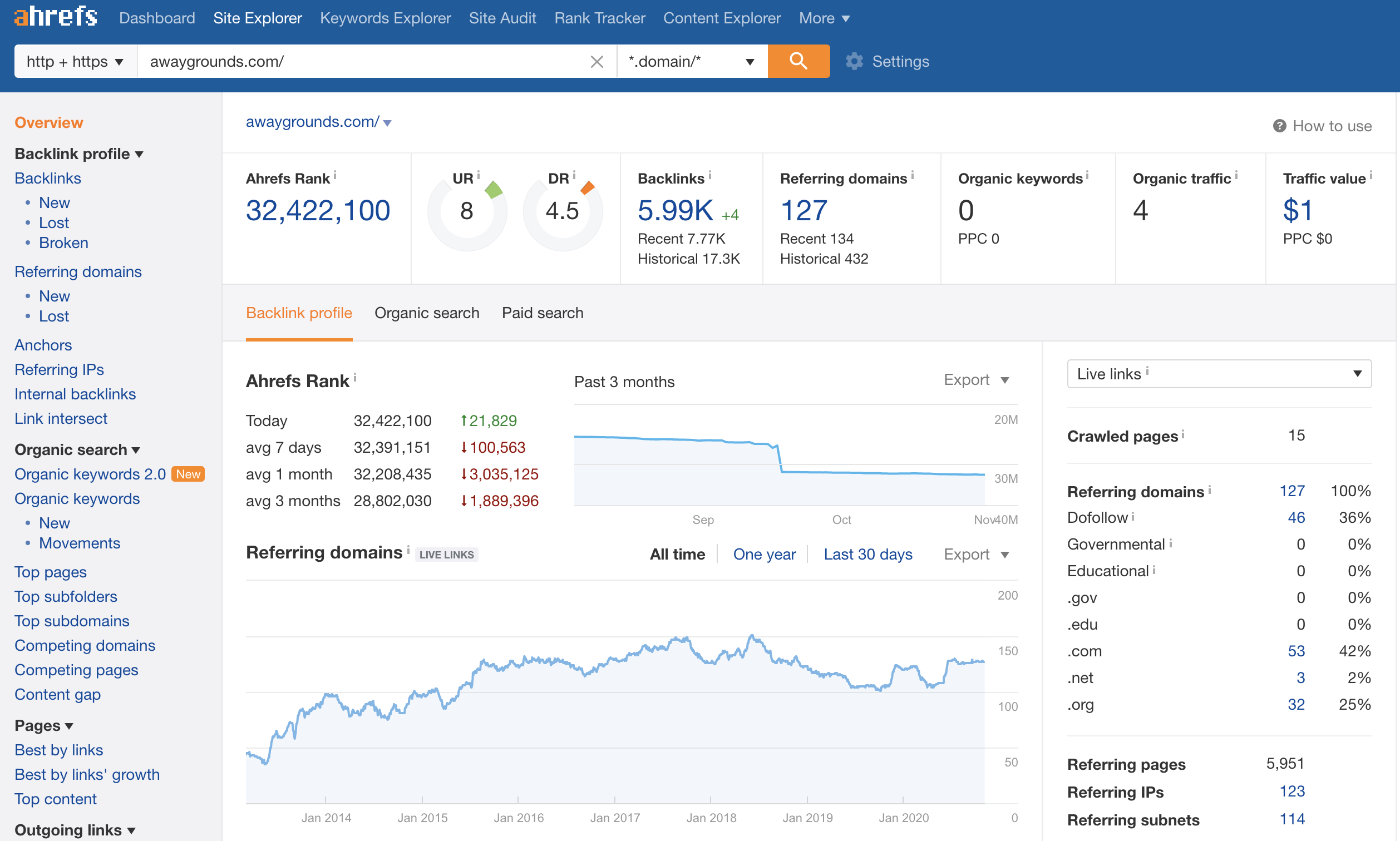Open the Live links dropdown
The width and height of the screenshot is (1400, 841).
point(1219,373)
